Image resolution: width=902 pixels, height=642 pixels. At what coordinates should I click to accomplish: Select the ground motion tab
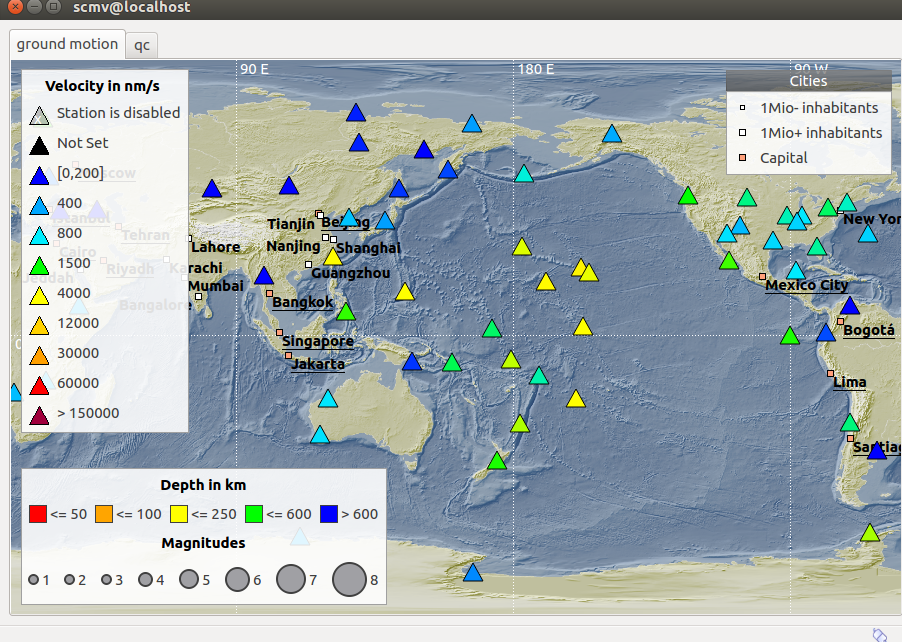[x=67, y=44]
